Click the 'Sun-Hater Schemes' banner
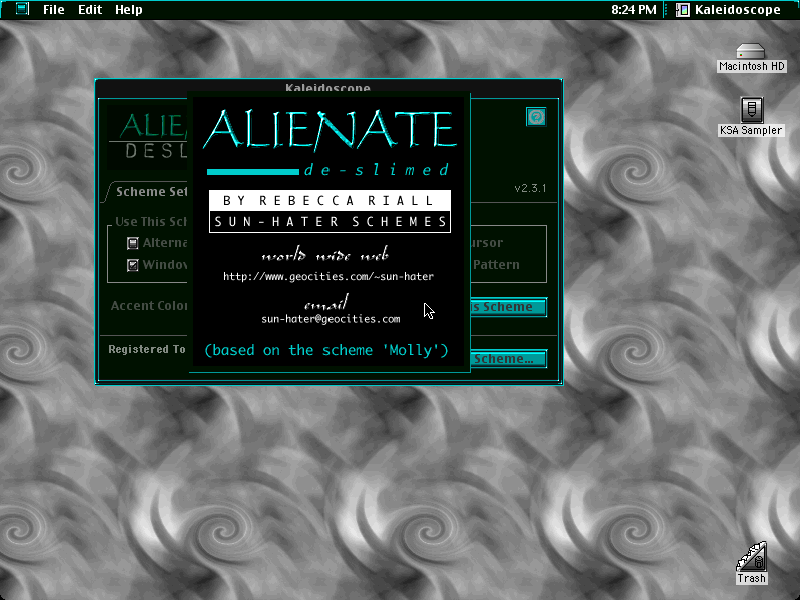The image size is (800, 600). 330,221
